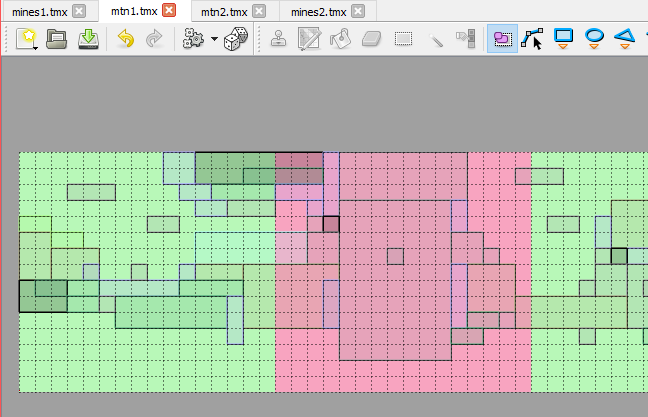Close the mtn1.tmx tab
The image size is (648, 417).
[x=169, y=10]
